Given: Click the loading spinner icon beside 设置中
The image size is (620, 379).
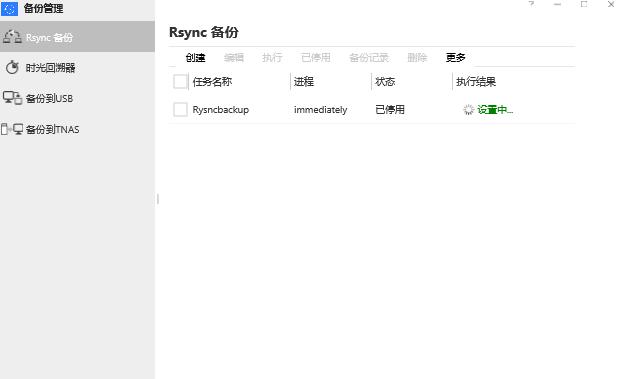Looking at the screenshot, I should click(x=468, y=109).
